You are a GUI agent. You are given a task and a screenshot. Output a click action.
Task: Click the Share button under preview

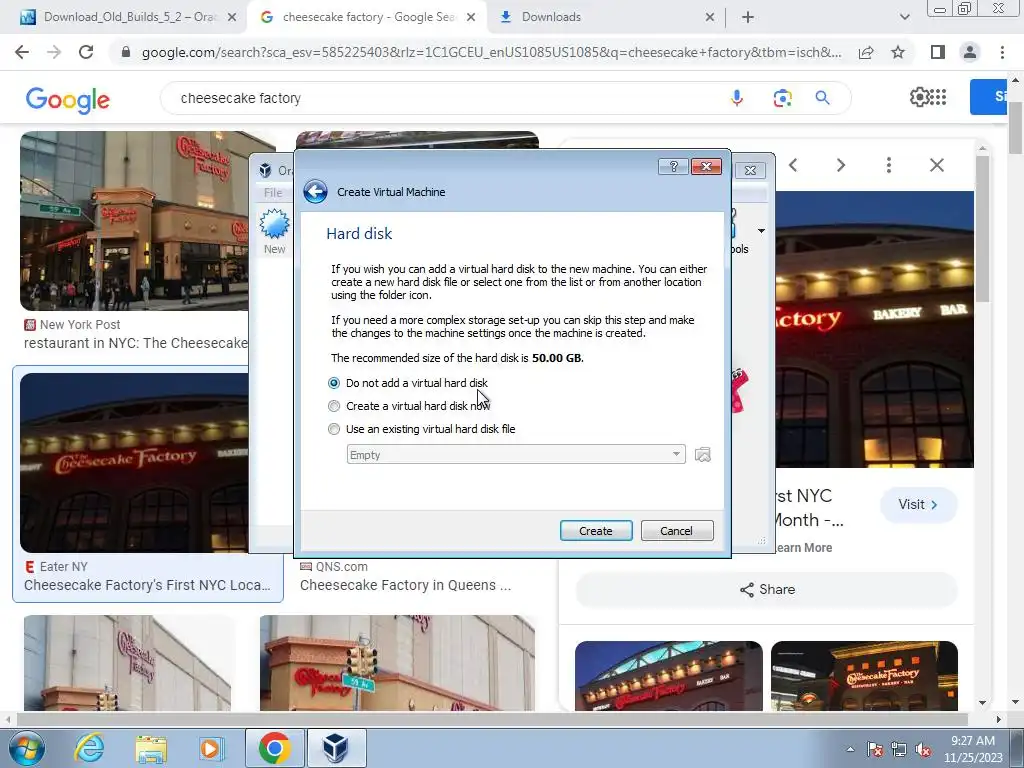point(767,590)
